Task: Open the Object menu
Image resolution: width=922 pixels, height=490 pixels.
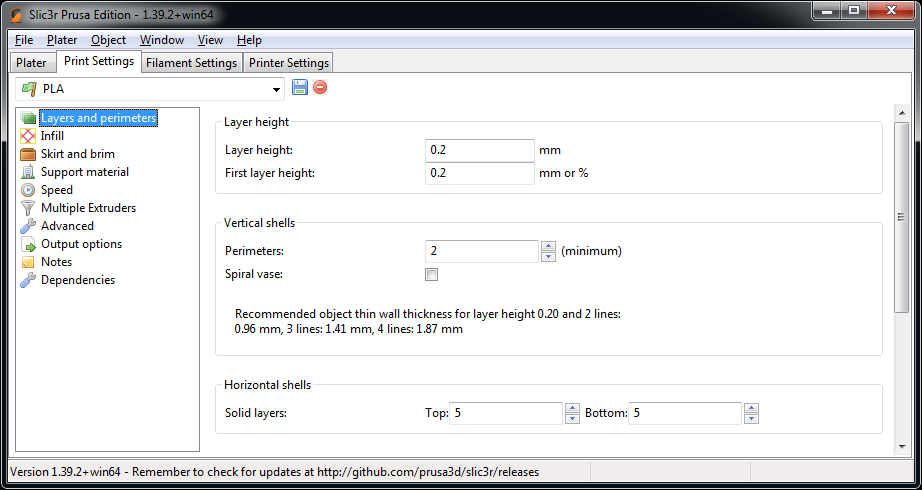Action: pos(108,40)
